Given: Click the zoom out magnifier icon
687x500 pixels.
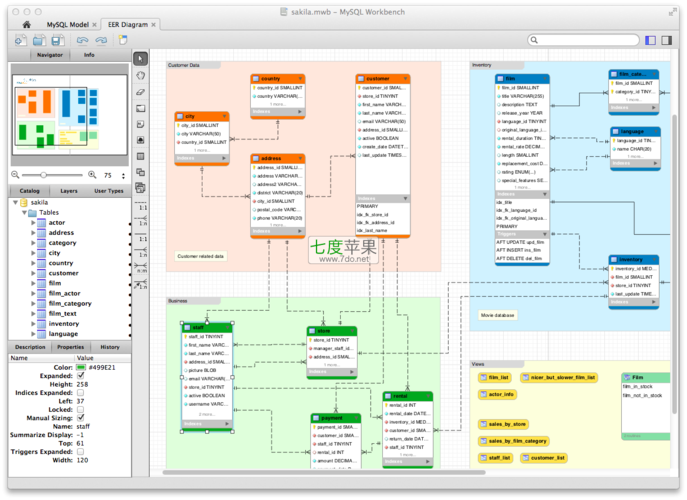Looking at the screenshot, I should tap(15, 175).
